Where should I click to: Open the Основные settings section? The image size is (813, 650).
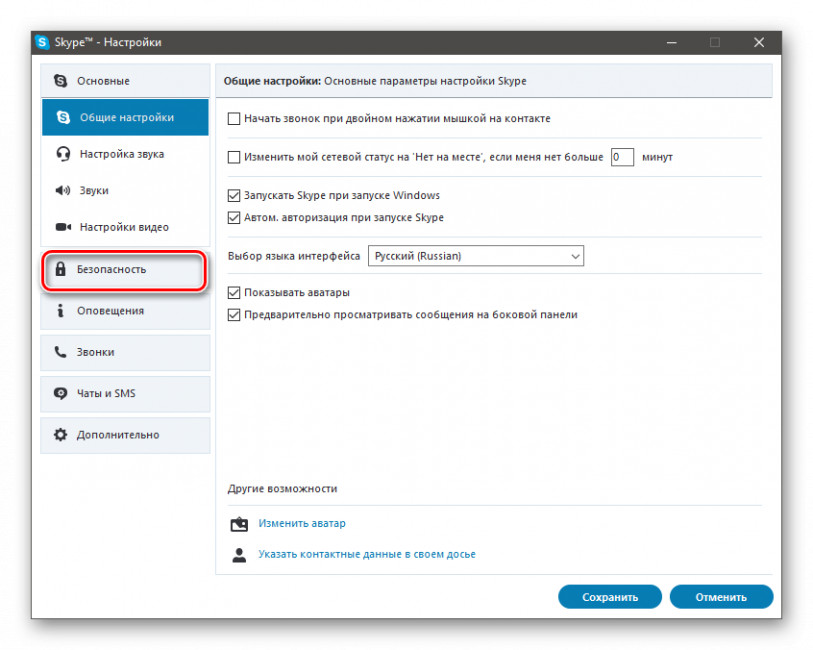coord(126,80)
